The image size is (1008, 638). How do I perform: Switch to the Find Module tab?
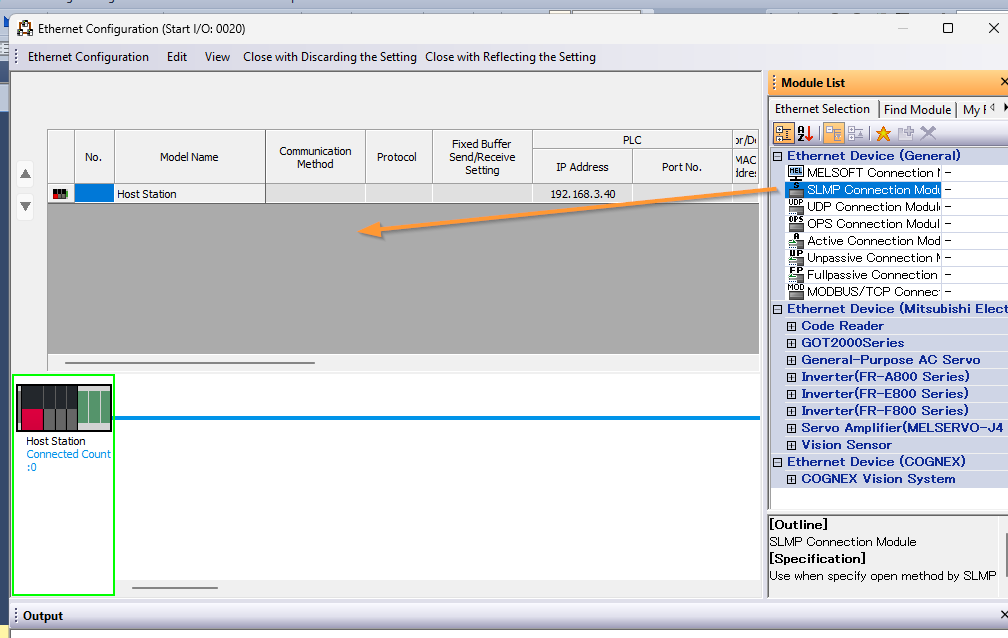(917, 109)
